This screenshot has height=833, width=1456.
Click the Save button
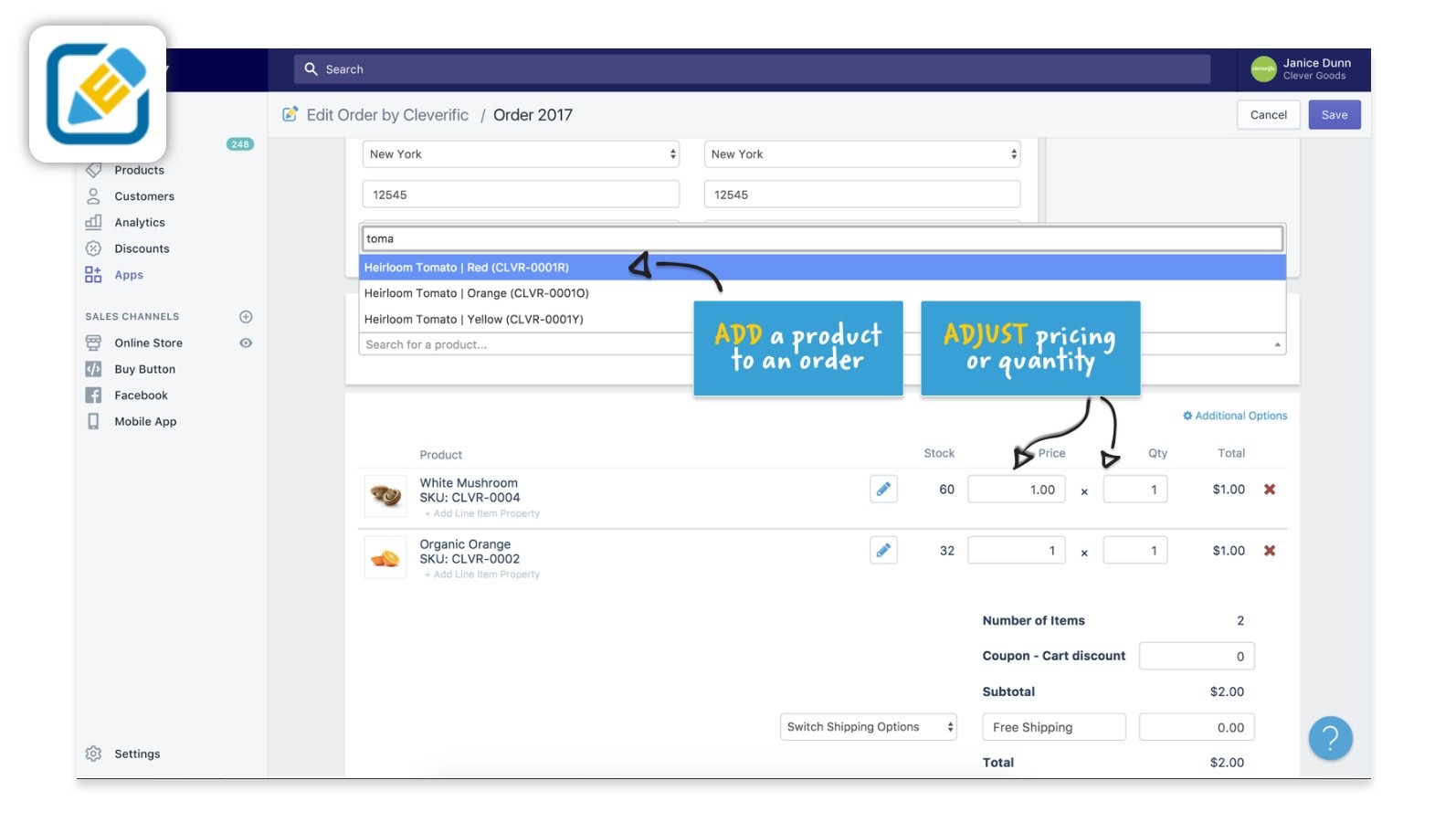tap(1334, 114)
